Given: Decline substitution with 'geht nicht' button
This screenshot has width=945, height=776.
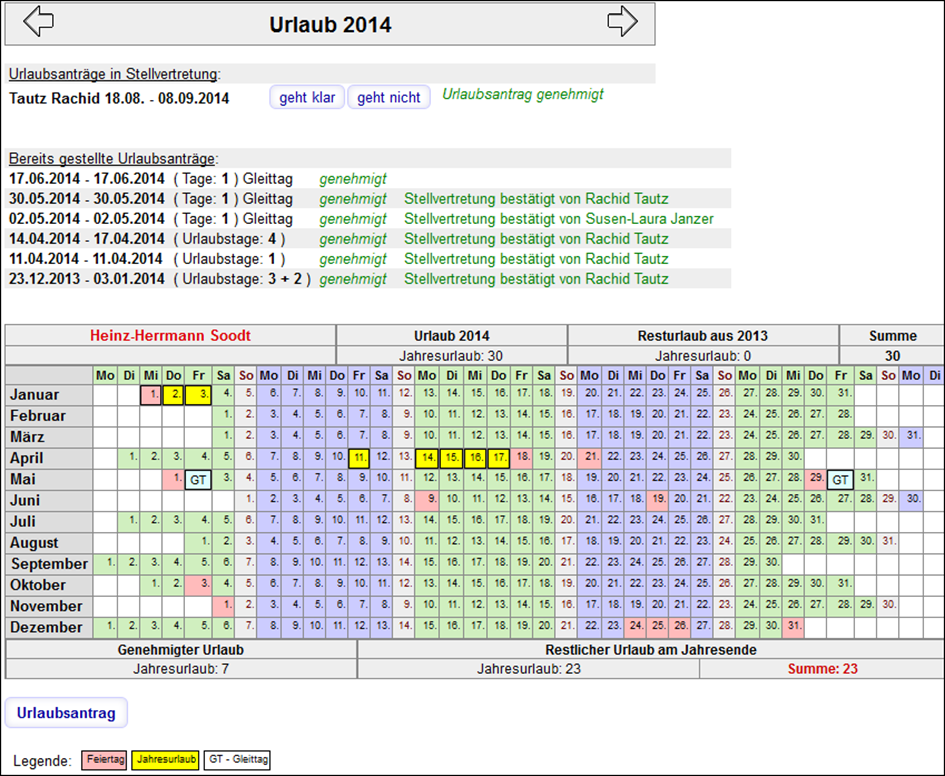Looking at the screenshot, I should (389, 97).
